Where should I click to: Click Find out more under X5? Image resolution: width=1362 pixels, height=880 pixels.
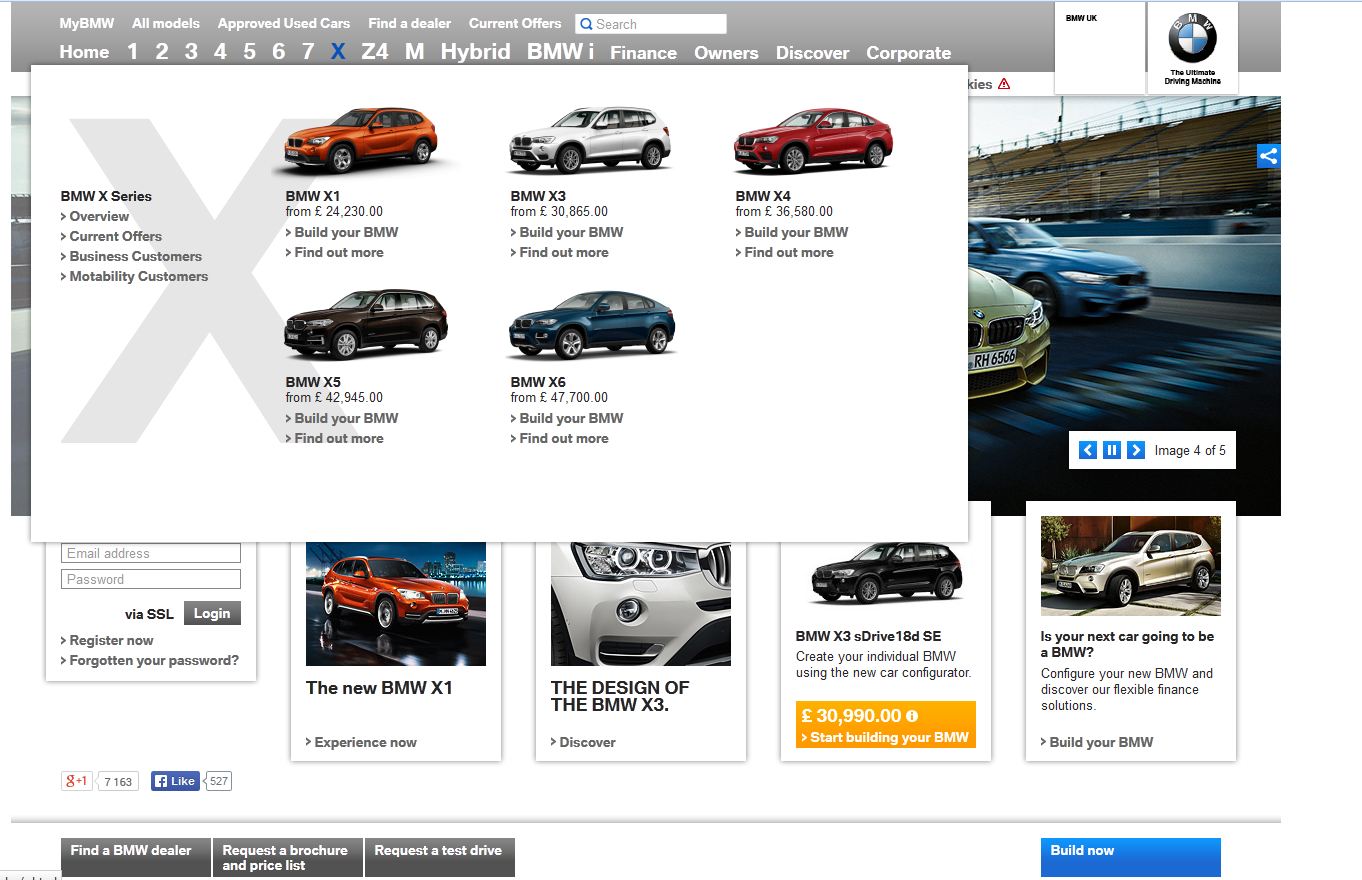(335, 438)
